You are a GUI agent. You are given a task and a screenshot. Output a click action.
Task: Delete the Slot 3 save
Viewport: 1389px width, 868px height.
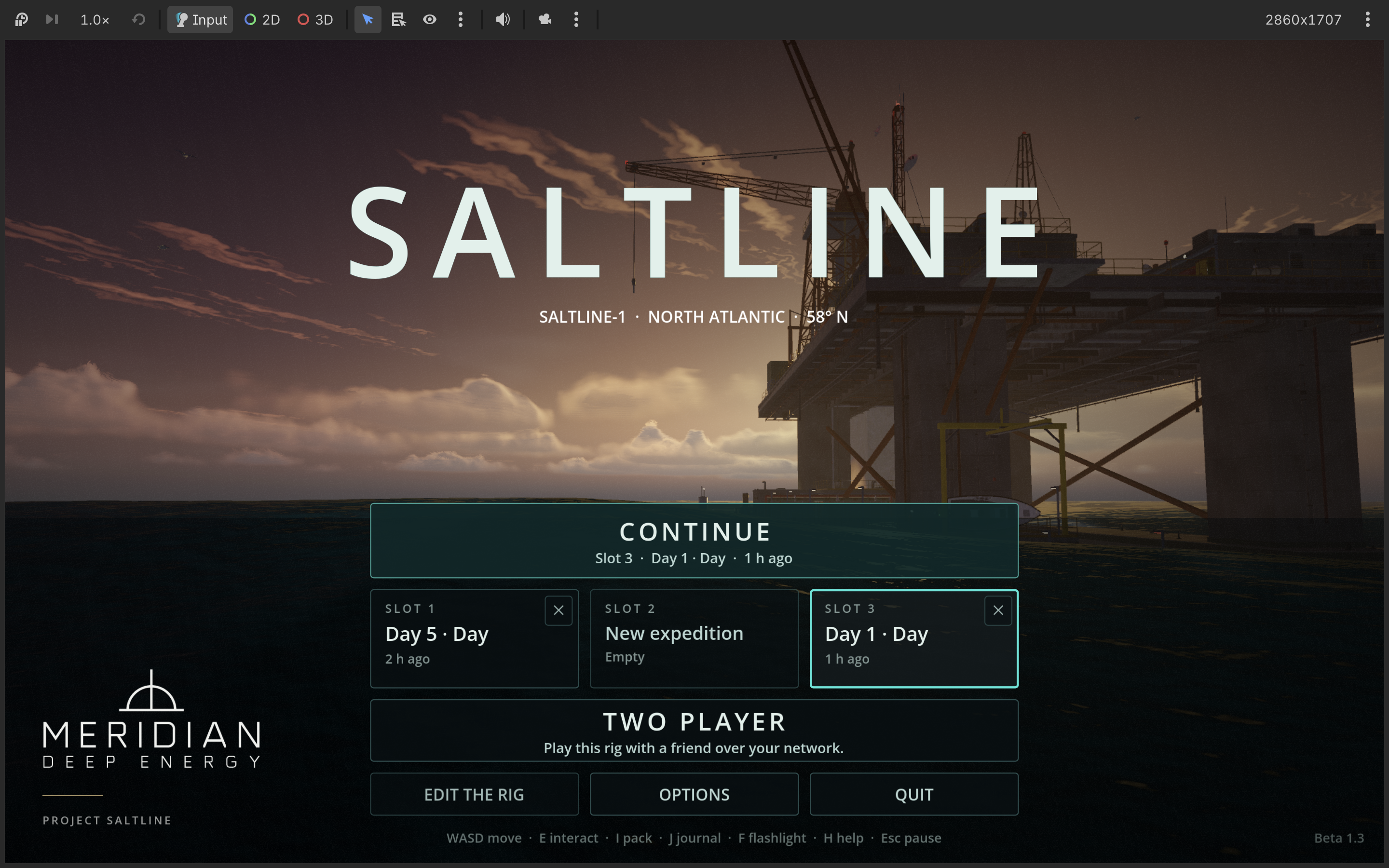coord(998,610)
